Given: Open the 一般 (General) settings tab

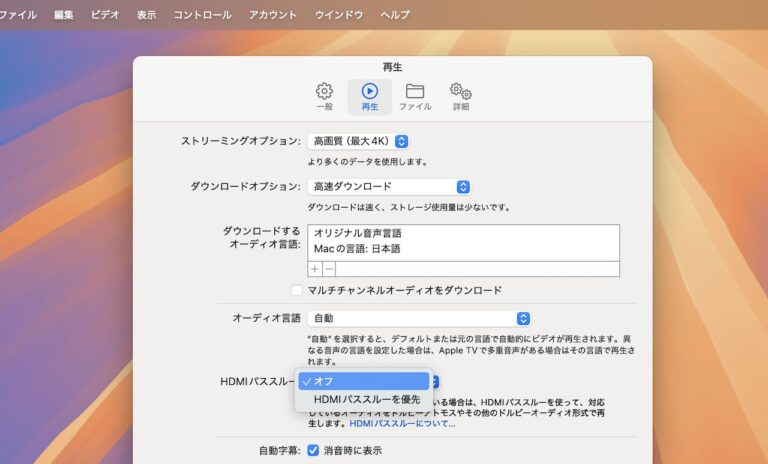Looking at the screenshot, I should tap(324, 96).
